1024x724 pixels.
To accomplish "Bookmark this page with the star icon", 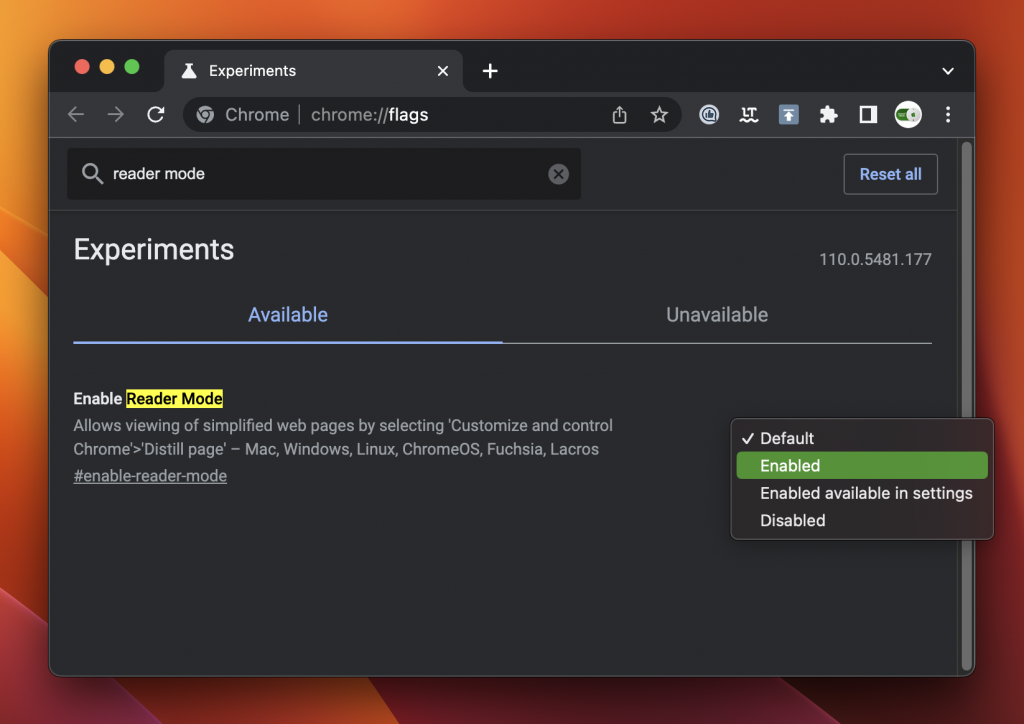I will [x=659, y=115].
